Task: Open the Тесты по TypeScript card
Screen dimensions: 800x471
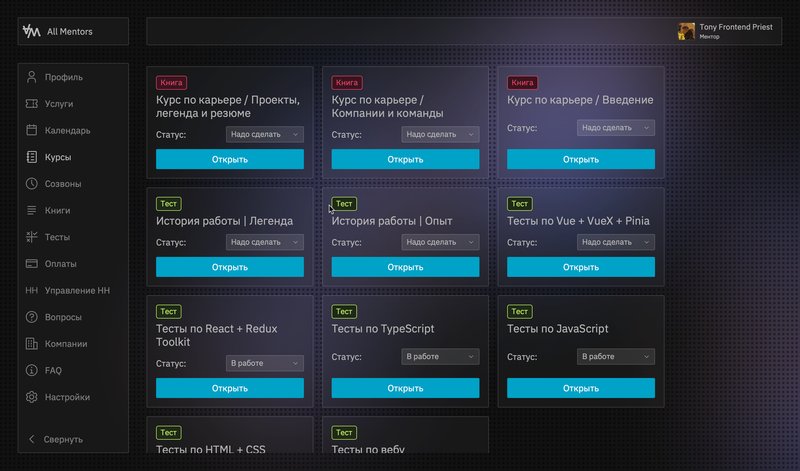Action: (405, 388)
